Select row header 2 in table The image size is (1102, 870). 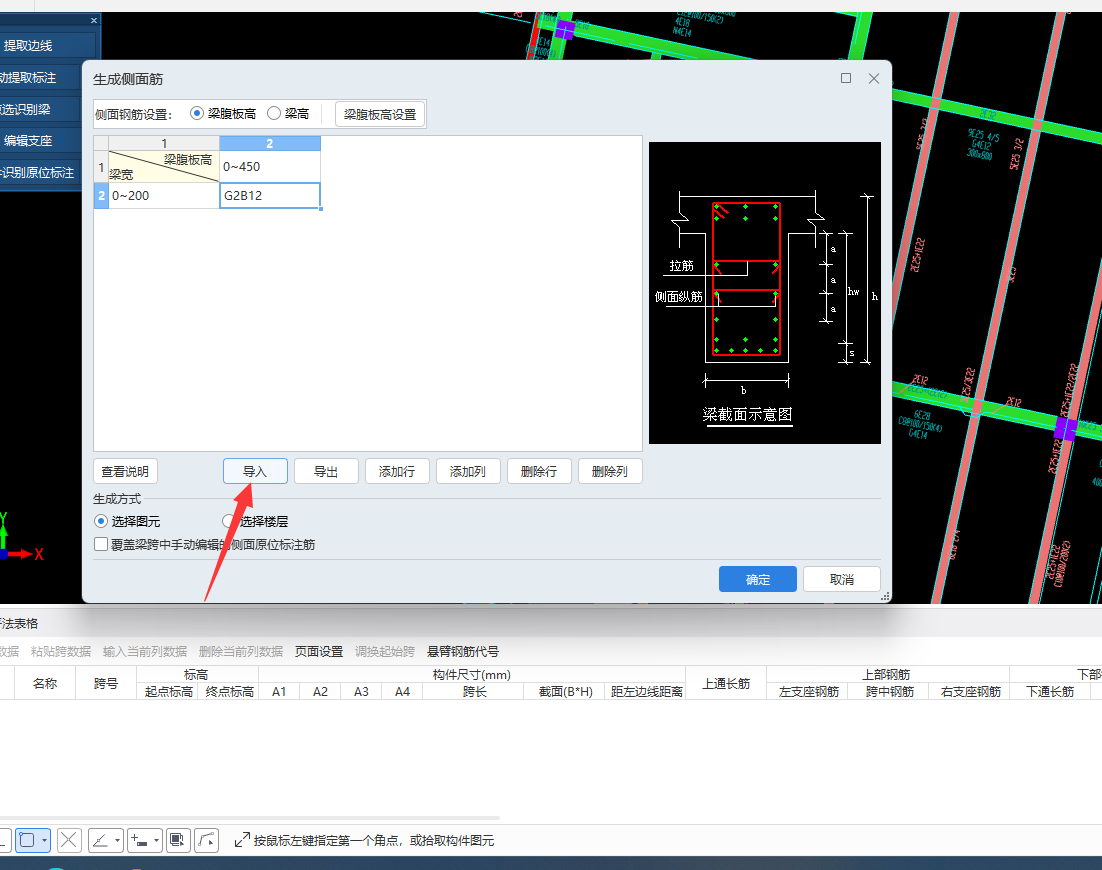pos(101,195)
